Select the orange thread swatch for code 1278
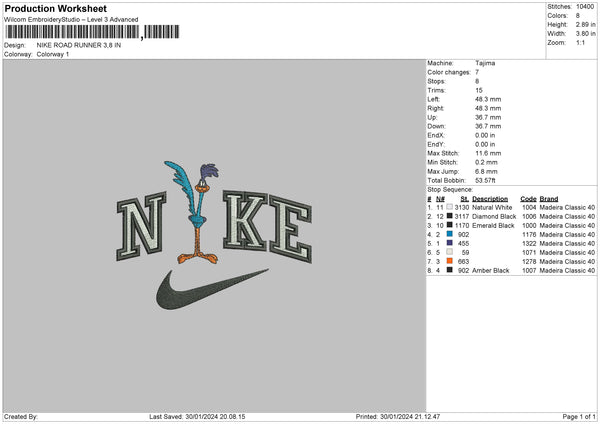This screenshot has width=600, height=424. (x=450, y=261)
